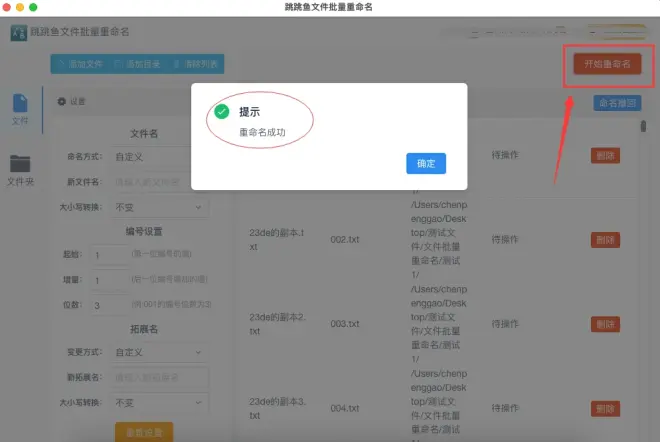Click the 命名撤回 button
The height and width of the screenshot is (442, 660).
click(x=617, y=103)
